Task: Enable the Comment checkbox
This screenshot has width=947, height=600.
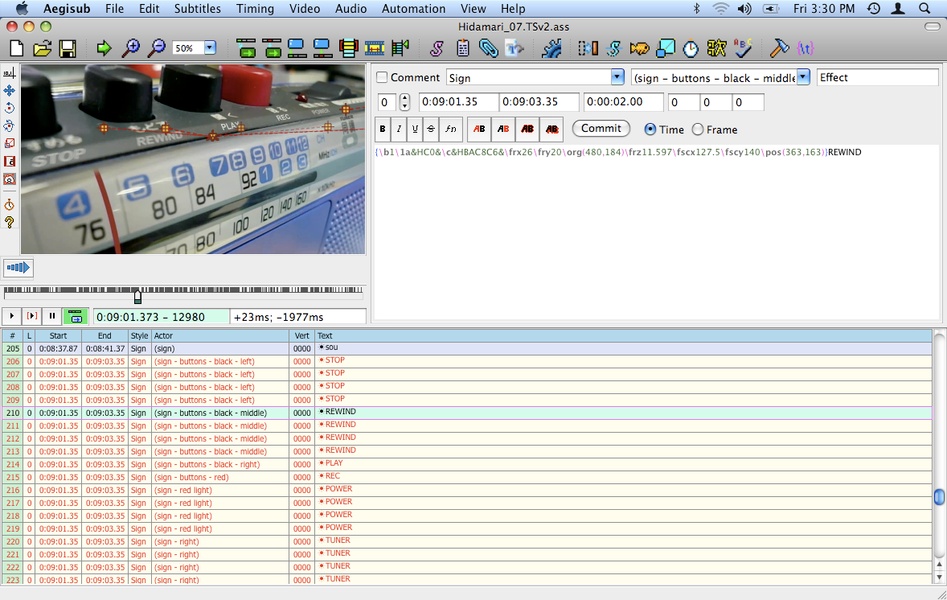Action: tap(382, 78)
